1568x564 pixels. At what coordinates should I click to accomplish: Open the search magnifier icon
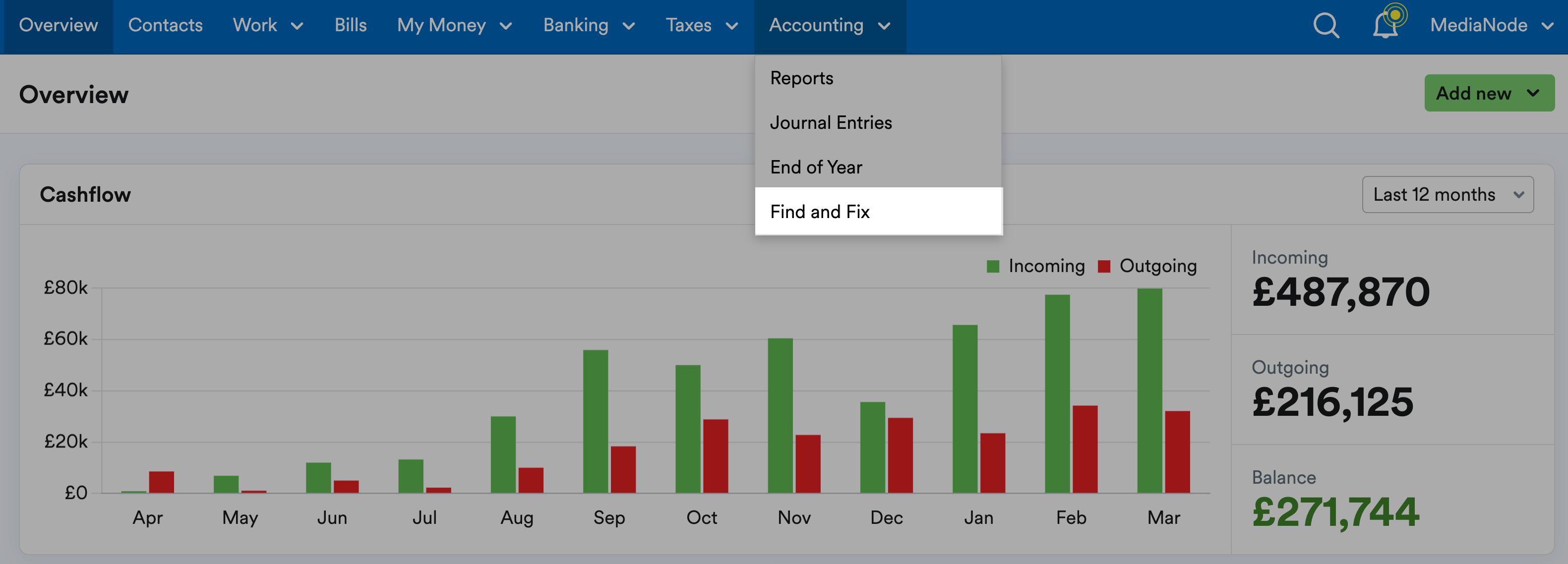click(1326, 26)
